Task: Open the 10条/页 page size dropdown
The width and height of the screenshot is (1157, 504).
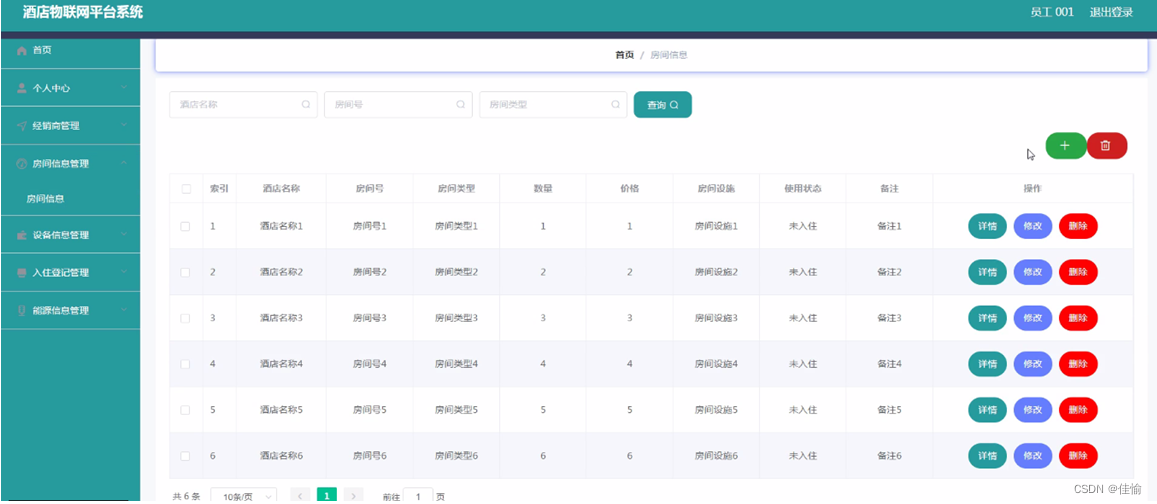Action: pos(244,496)
